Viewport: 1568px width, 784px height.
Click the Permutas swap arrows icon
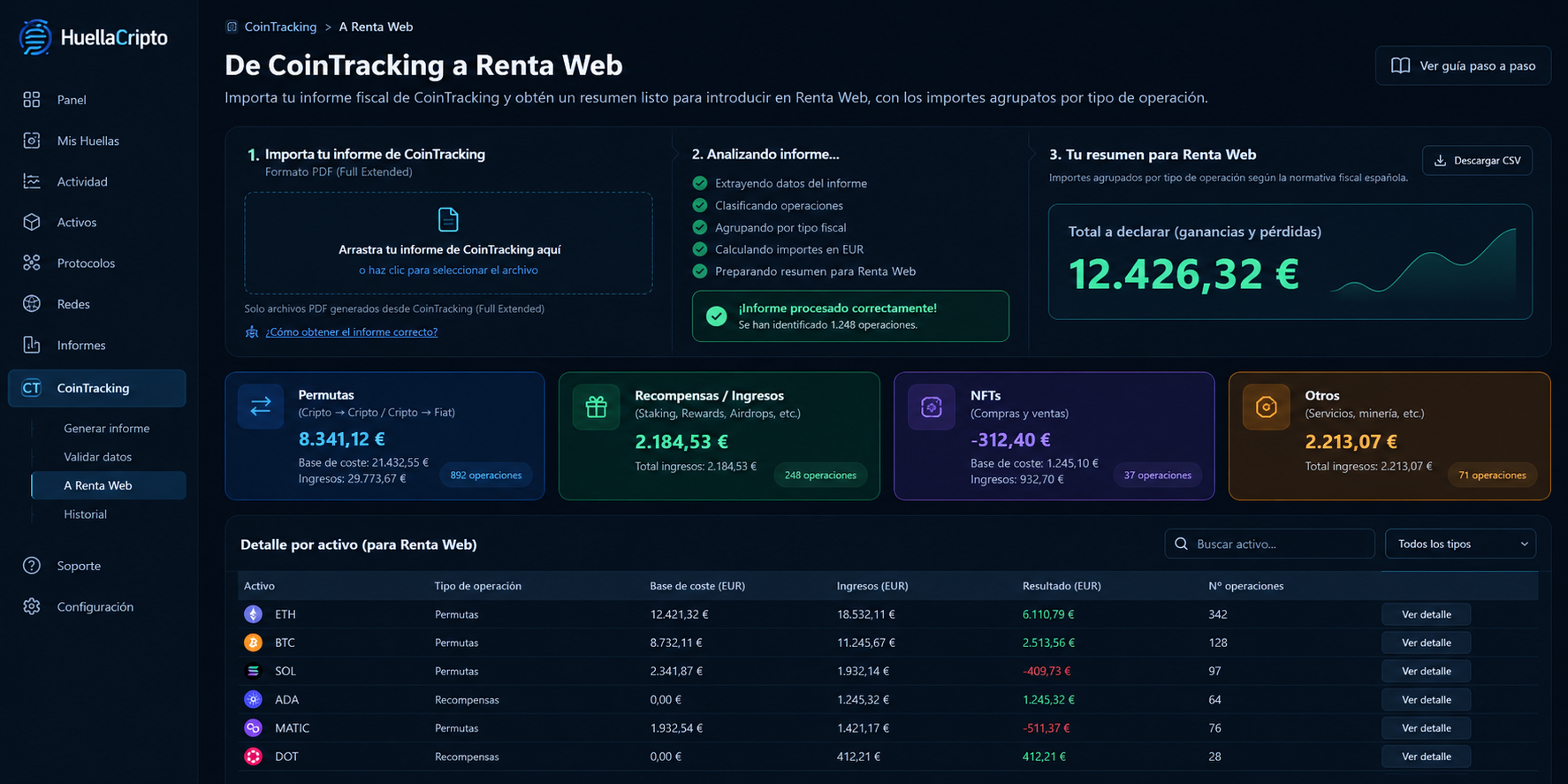pos(261,407)
